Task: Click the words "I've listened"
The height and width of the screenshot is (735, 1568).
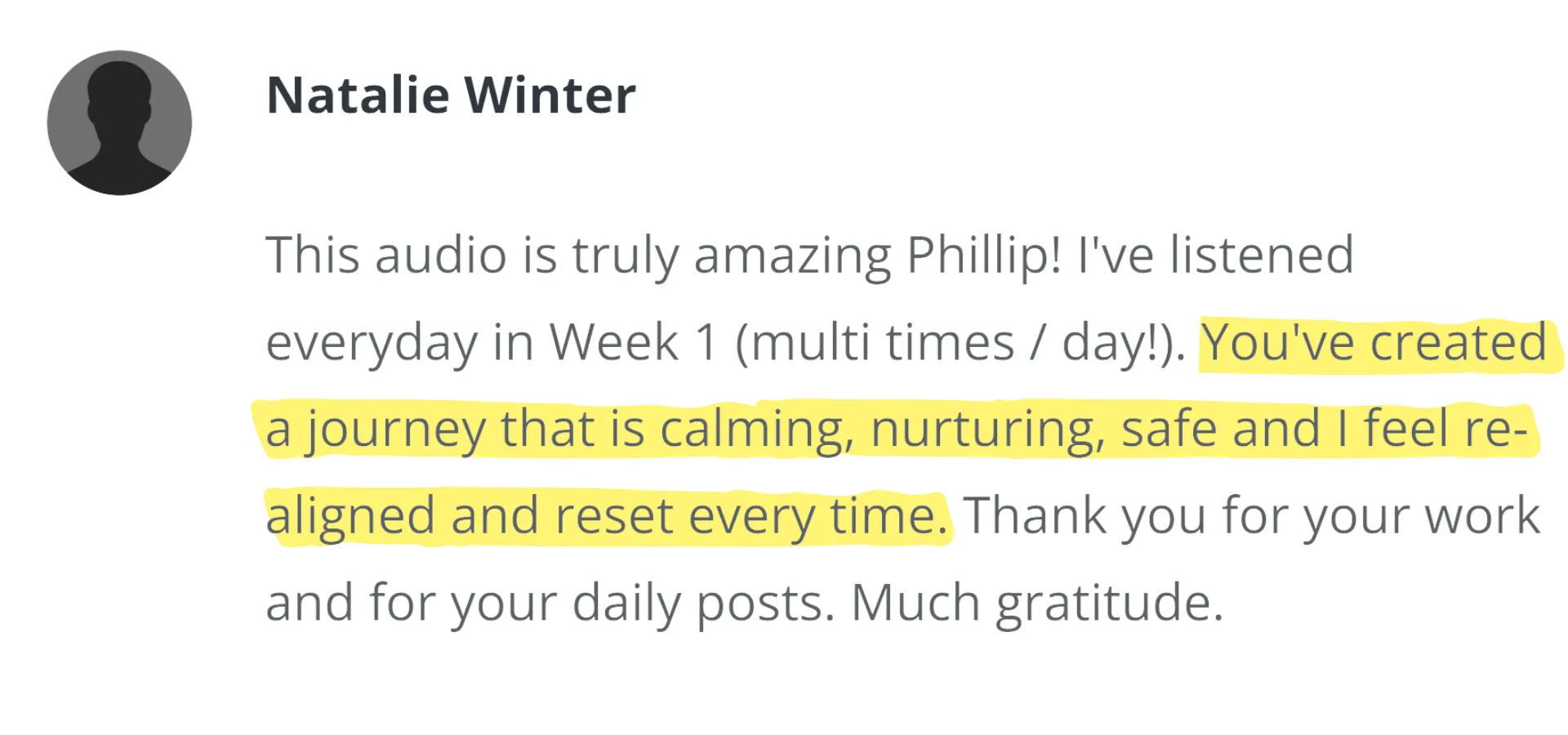Action: (1215, 255)
